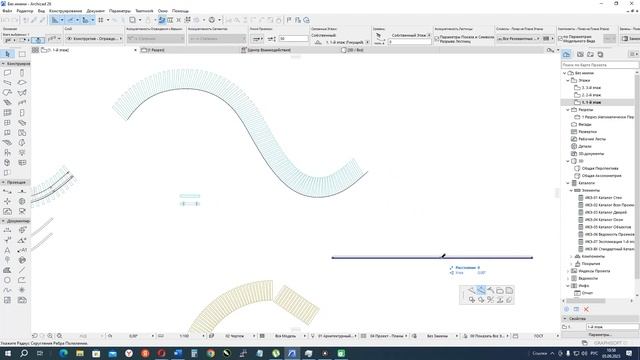Select the Spline tool

tap(7, 290)
